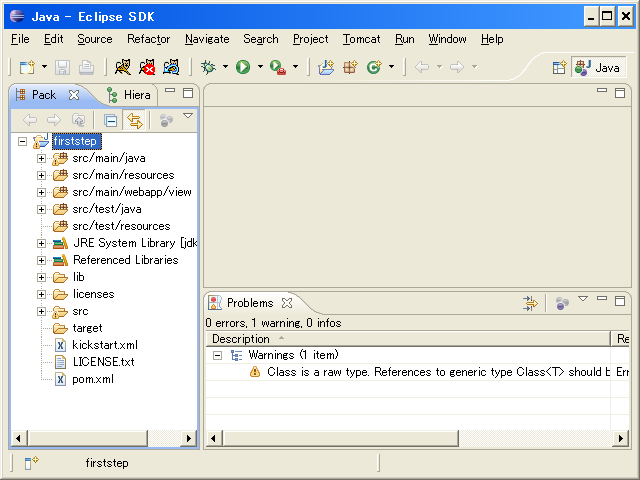Stop Tomcat using the red-marked cat icon
This screenshot has height=480, width=640.
click(147, 67)
